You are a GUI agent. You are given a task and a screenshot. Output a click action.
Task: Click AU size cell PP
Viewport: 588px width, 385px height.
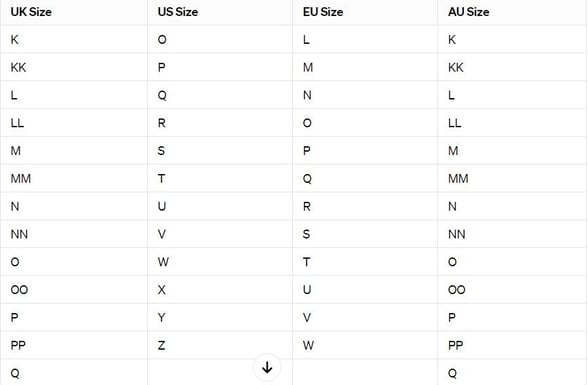(456, 345)
